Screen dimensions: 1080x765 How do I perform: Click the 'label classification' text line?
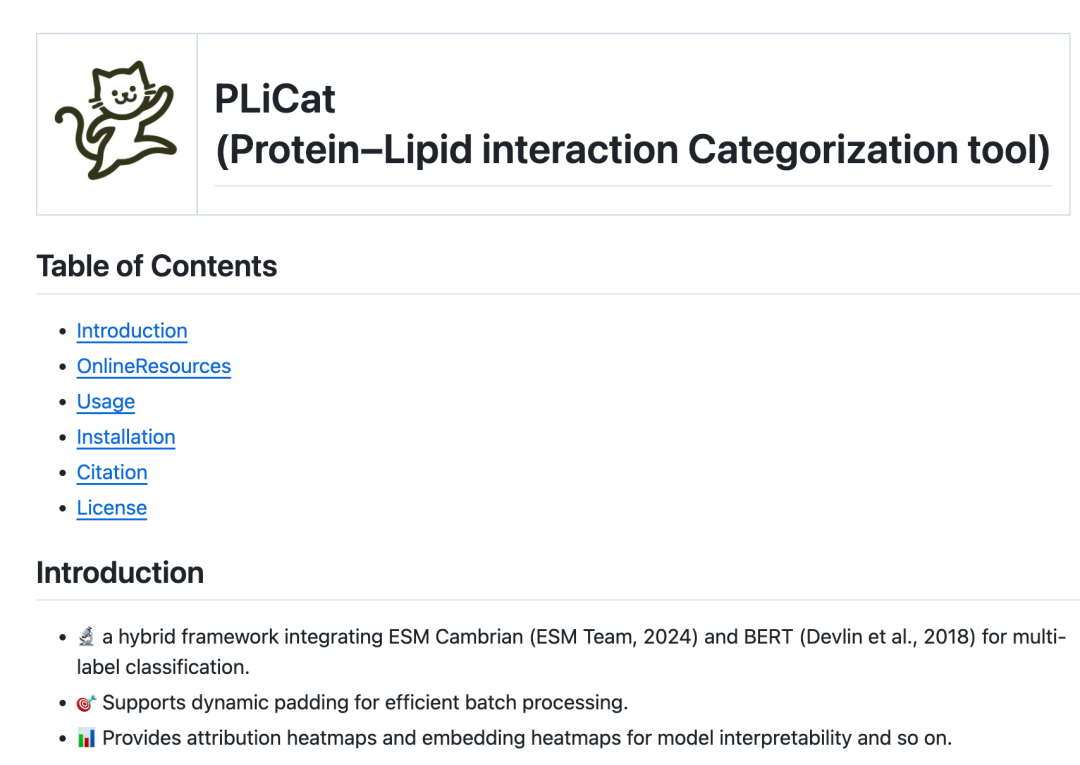pyautogui.click(x=163, y=667)
